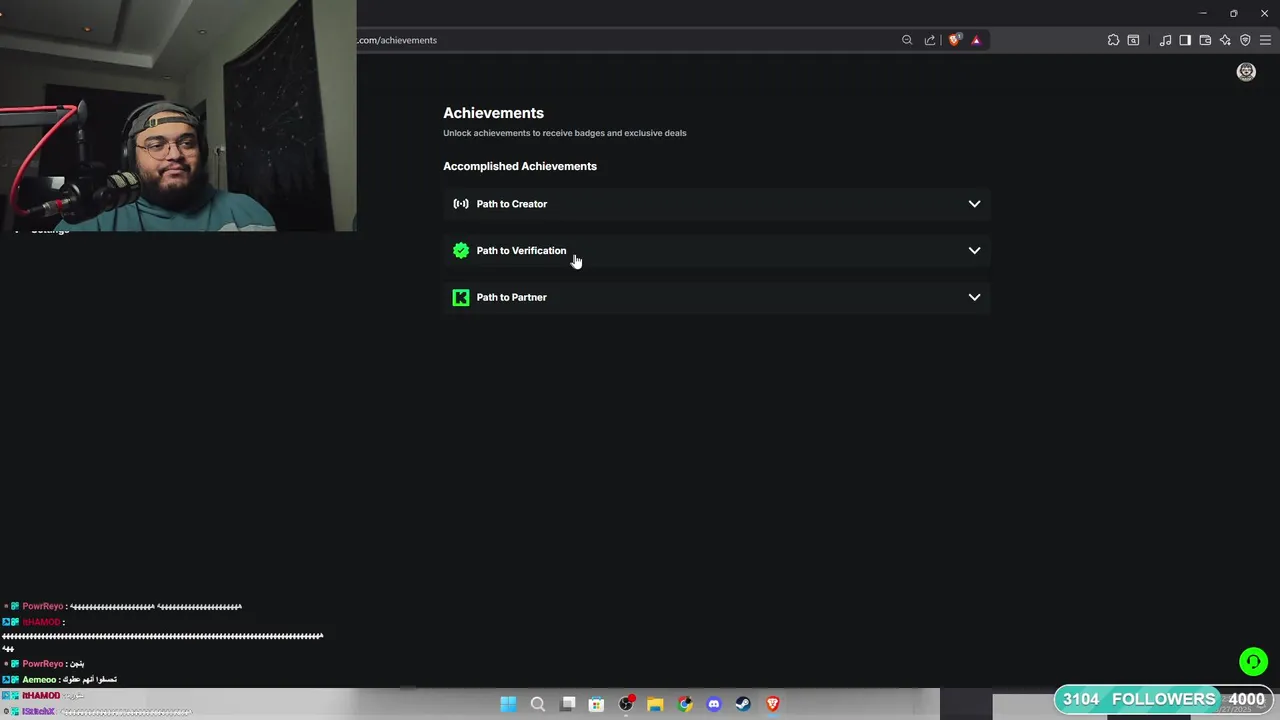
Task: Open Google Chrome from the taskbar
Action: [685, 704]
